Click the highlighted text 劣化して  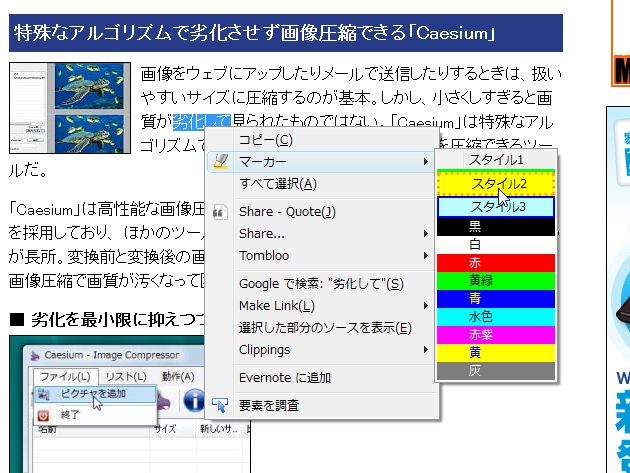coord(202,122)
